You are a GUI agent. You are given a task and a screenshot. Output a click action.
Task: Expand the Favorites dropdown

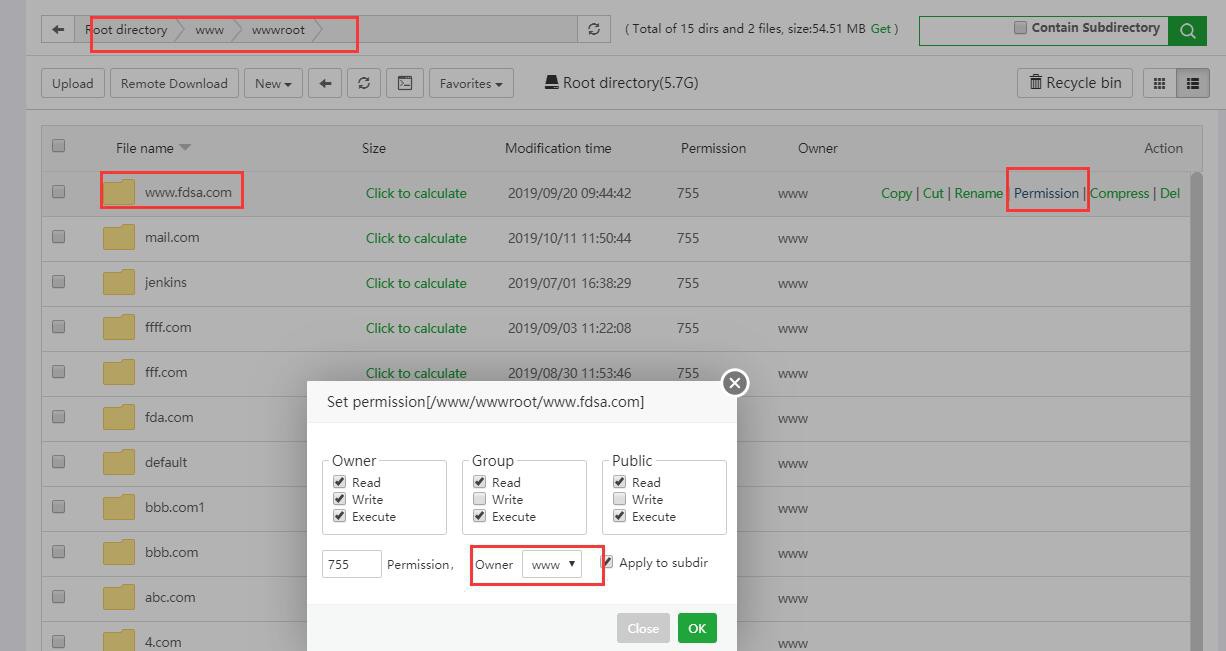point(471,83)
